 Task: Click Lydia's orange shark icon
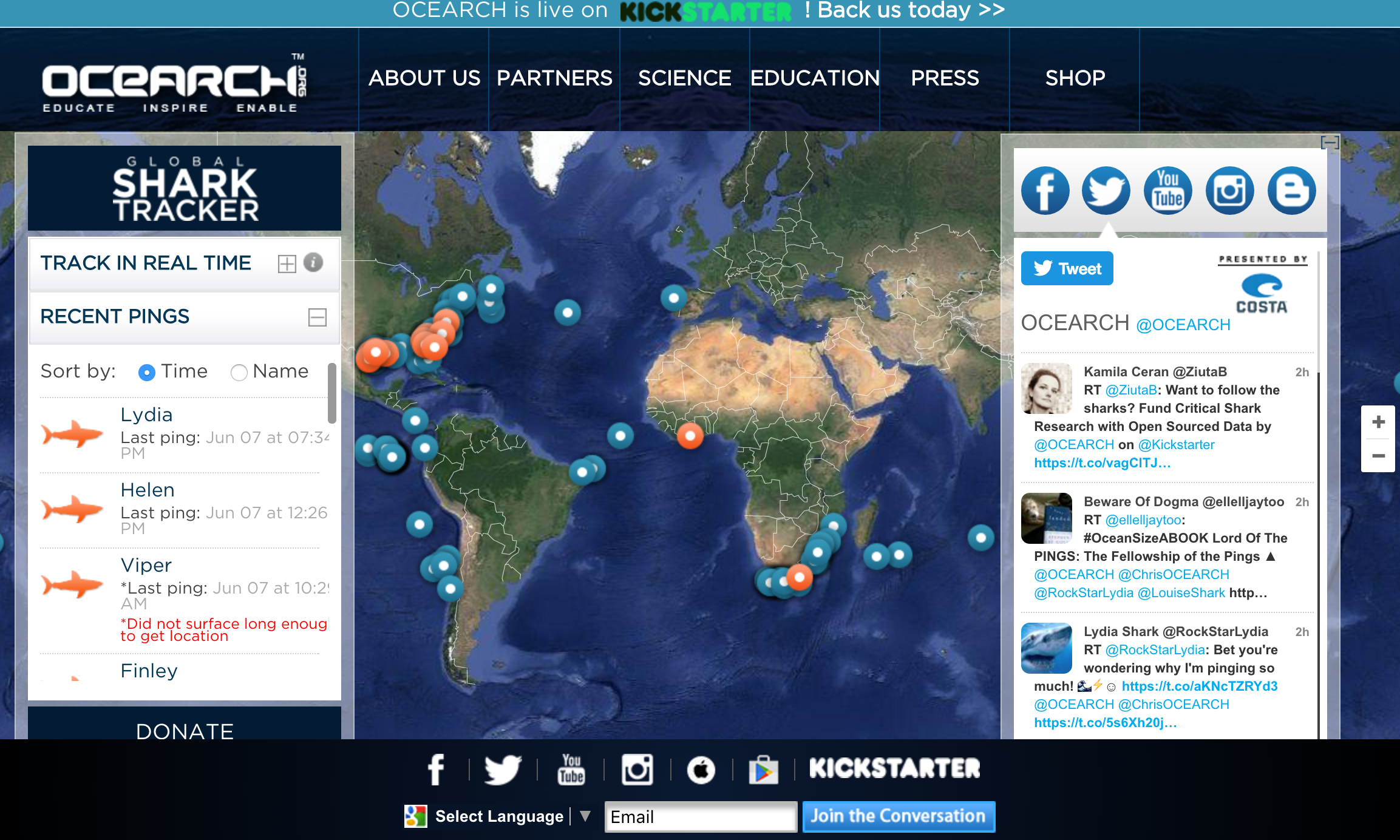pos(72,434)
